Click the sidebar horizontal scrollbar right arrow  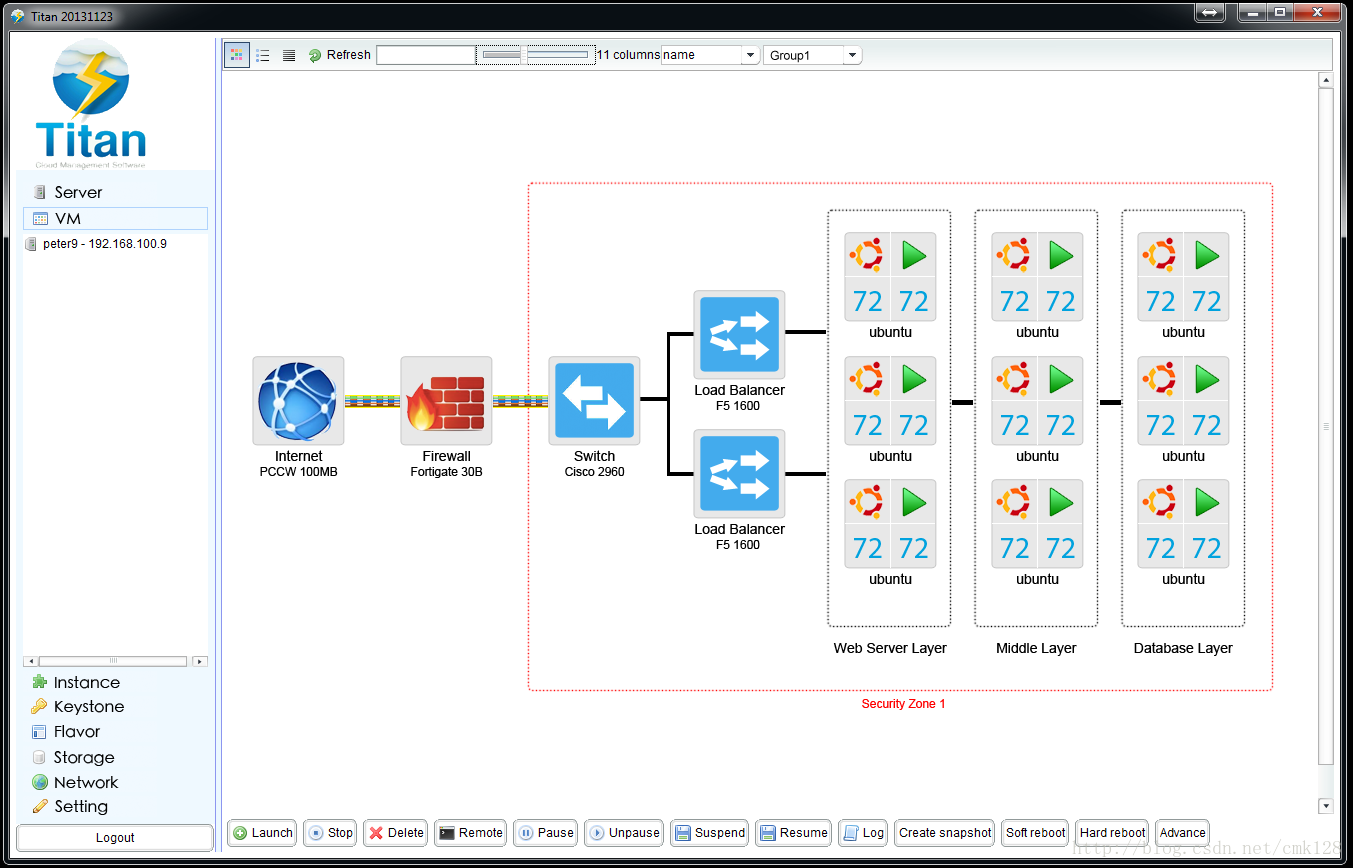click(200, 661)
